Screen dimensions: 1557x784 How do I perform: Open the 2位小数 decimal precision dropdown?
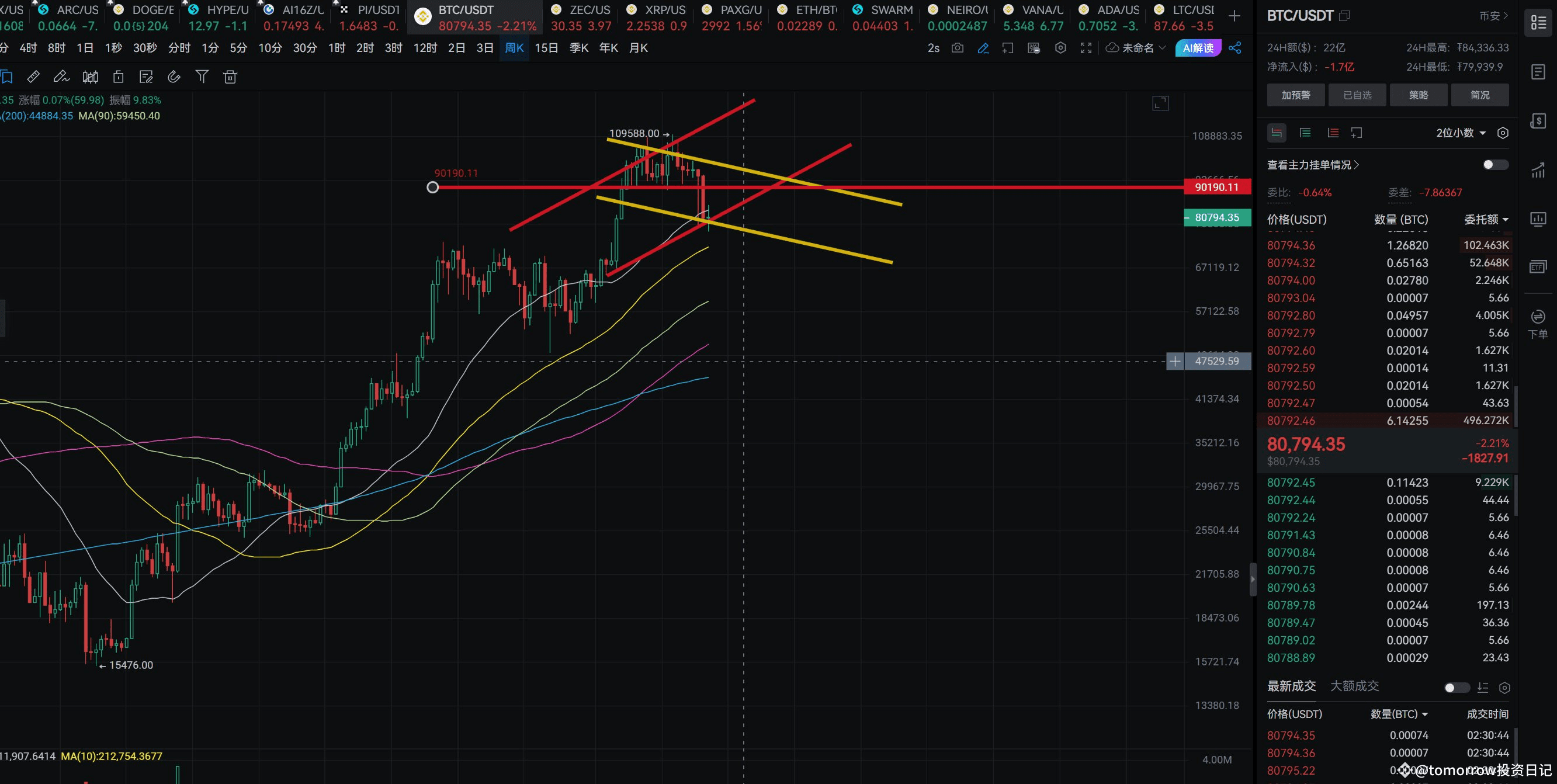pos(1459,133)
